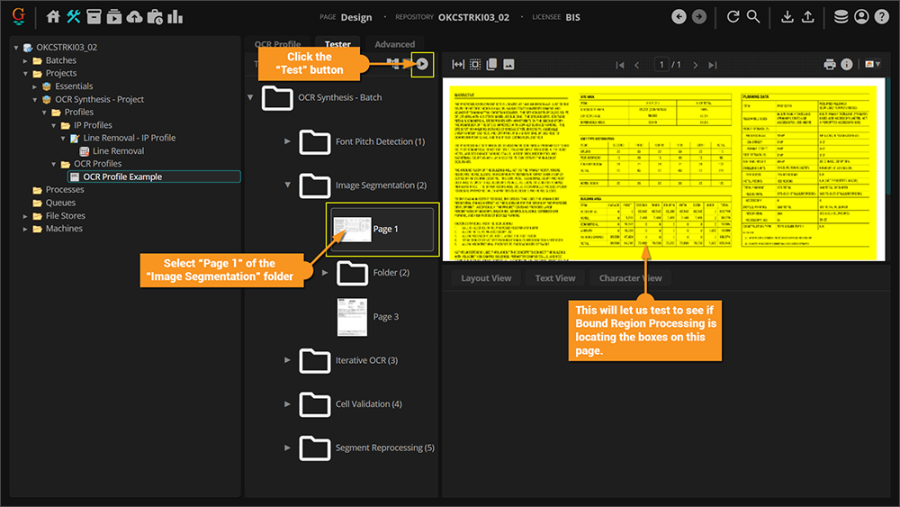Go to previous page in viewer
The width and height of the screenshot is (900, 507).
[637, 65]
